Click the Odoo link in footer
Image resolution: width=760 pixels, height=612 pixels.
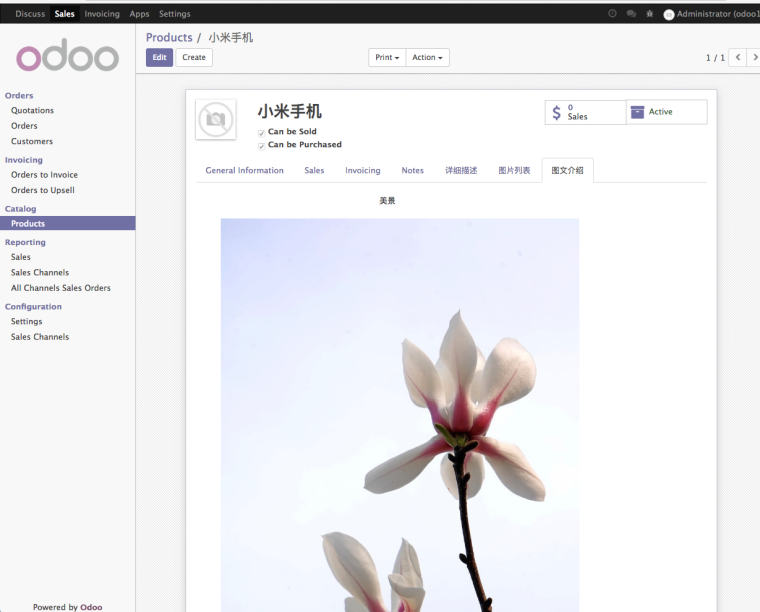[x=91, y=607]
